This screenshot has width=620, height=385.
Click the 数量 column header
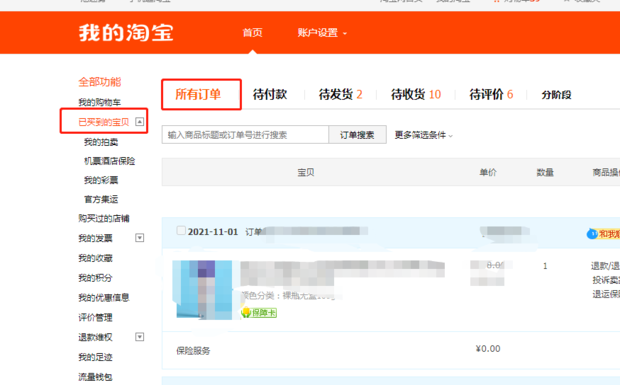(x=545, y=172)
